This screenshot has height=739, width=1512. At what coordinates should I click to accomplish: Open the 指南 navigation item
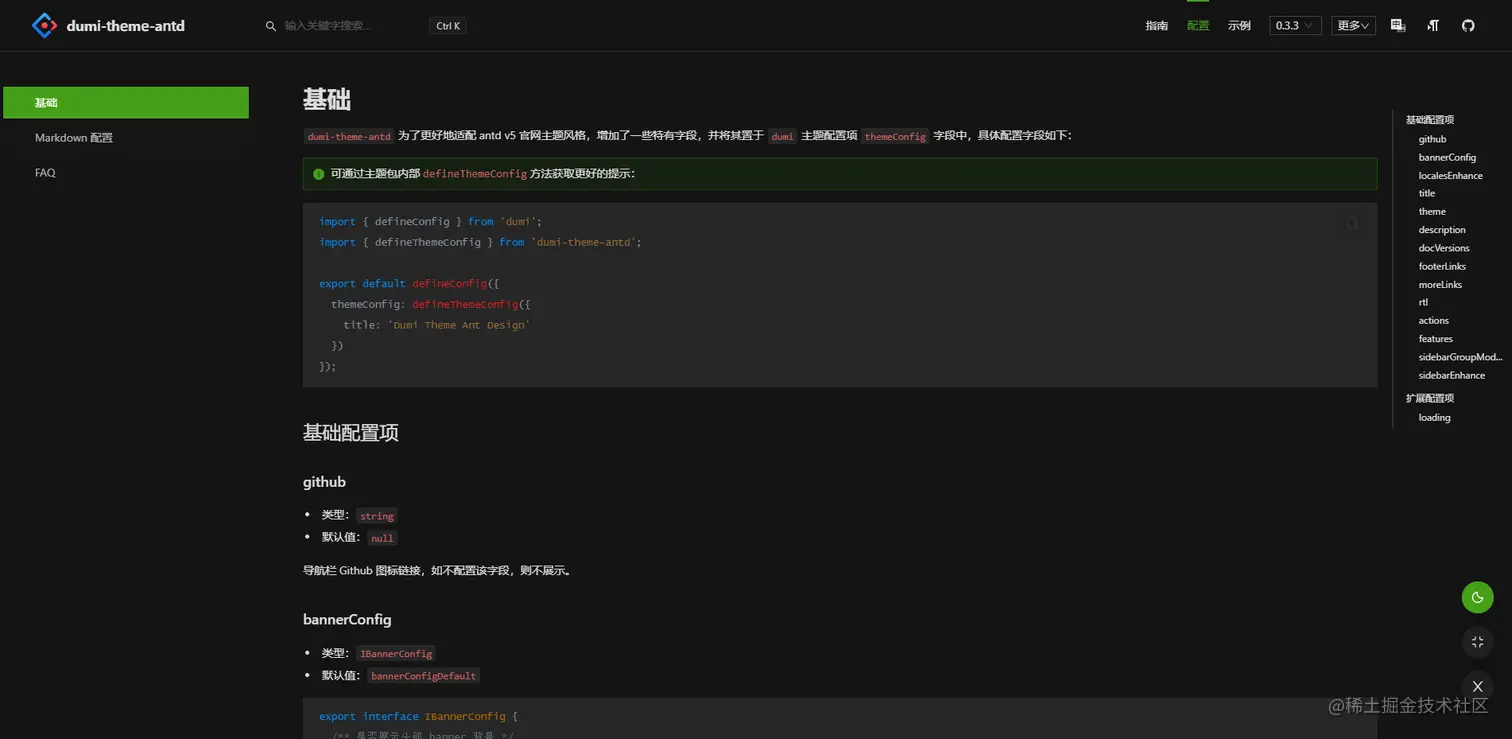(x=1157, y=25)
